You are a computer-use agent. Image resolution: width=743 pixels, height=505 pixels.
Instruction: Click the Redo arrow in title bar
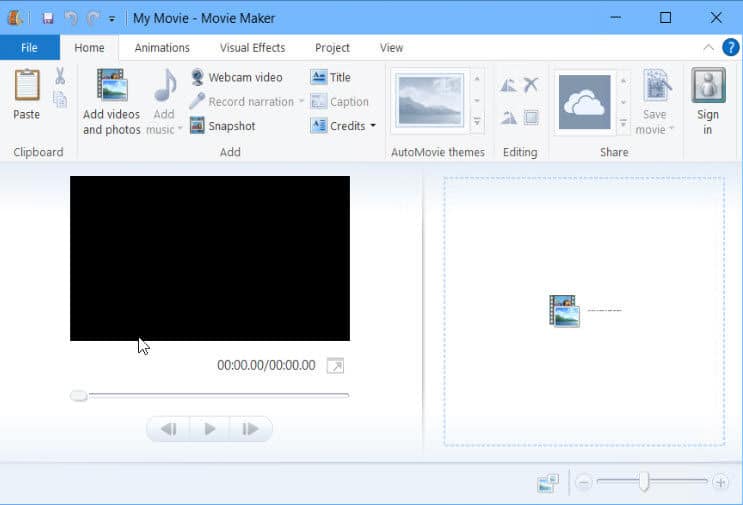pyautogui.click(x=93, y=18)
